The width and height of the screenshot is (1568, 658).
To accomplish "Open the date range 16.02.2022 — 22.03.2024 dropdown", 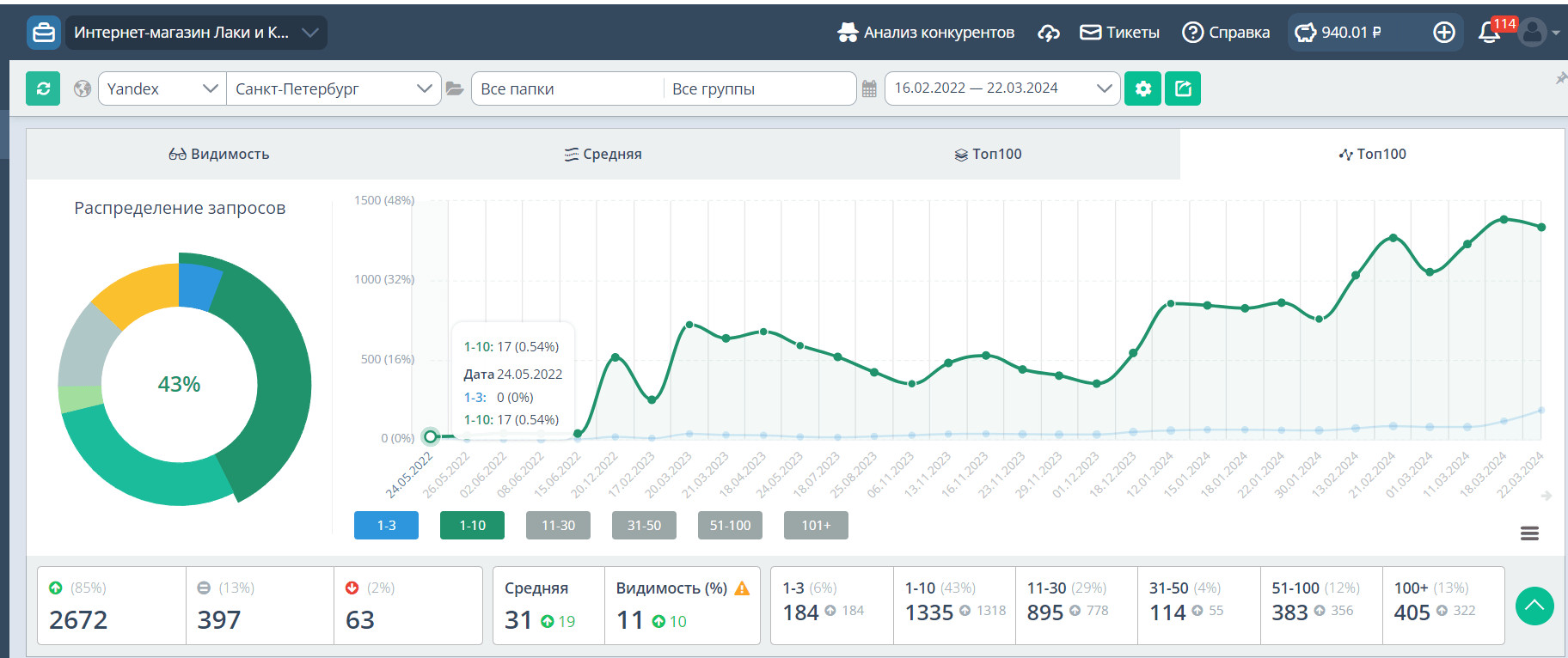I will 1002,88.
